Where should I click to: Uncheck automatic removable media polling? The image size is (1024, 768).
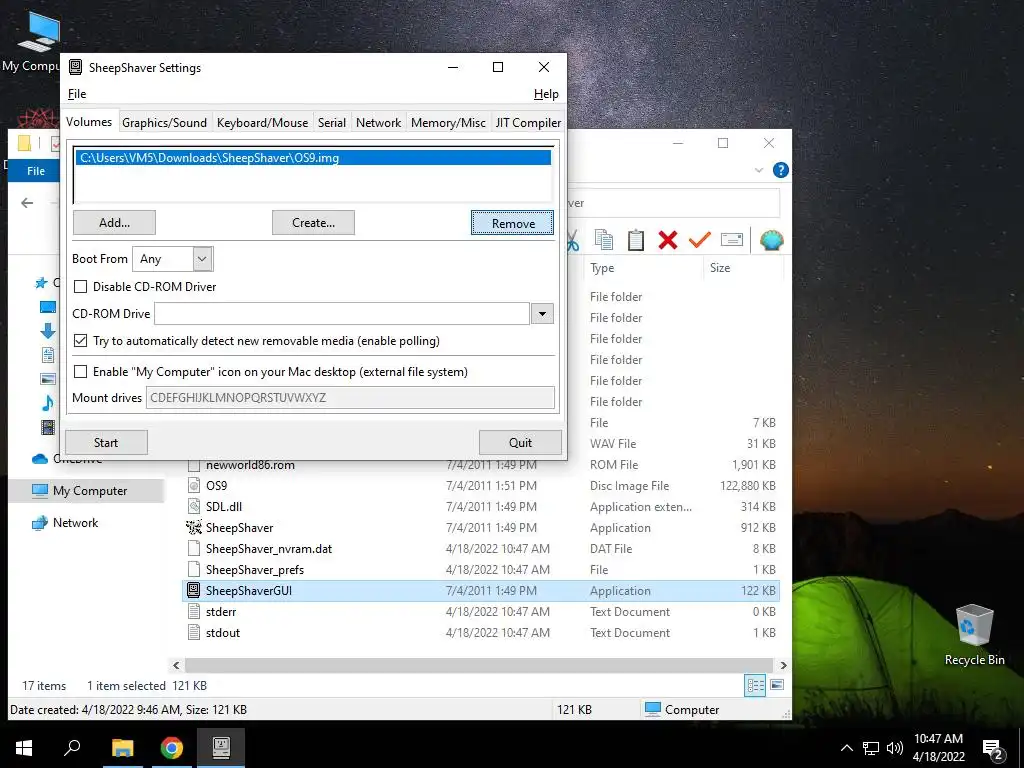[x=80, y=341]
